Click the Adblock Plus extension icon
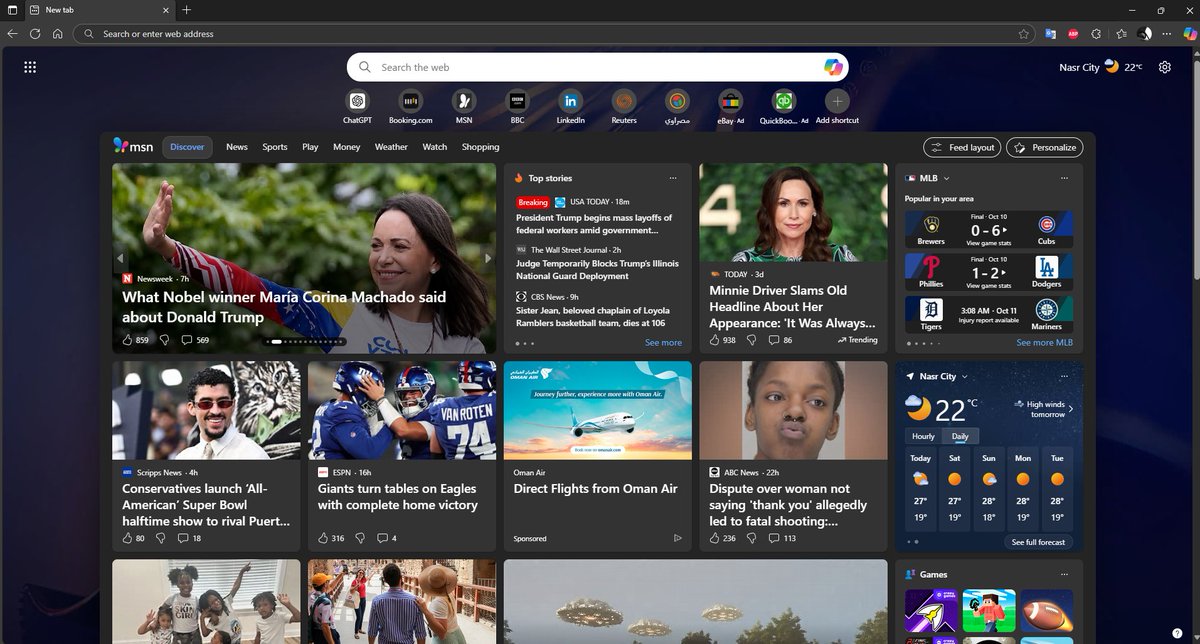1200x644 pixels. [1073, 33]
